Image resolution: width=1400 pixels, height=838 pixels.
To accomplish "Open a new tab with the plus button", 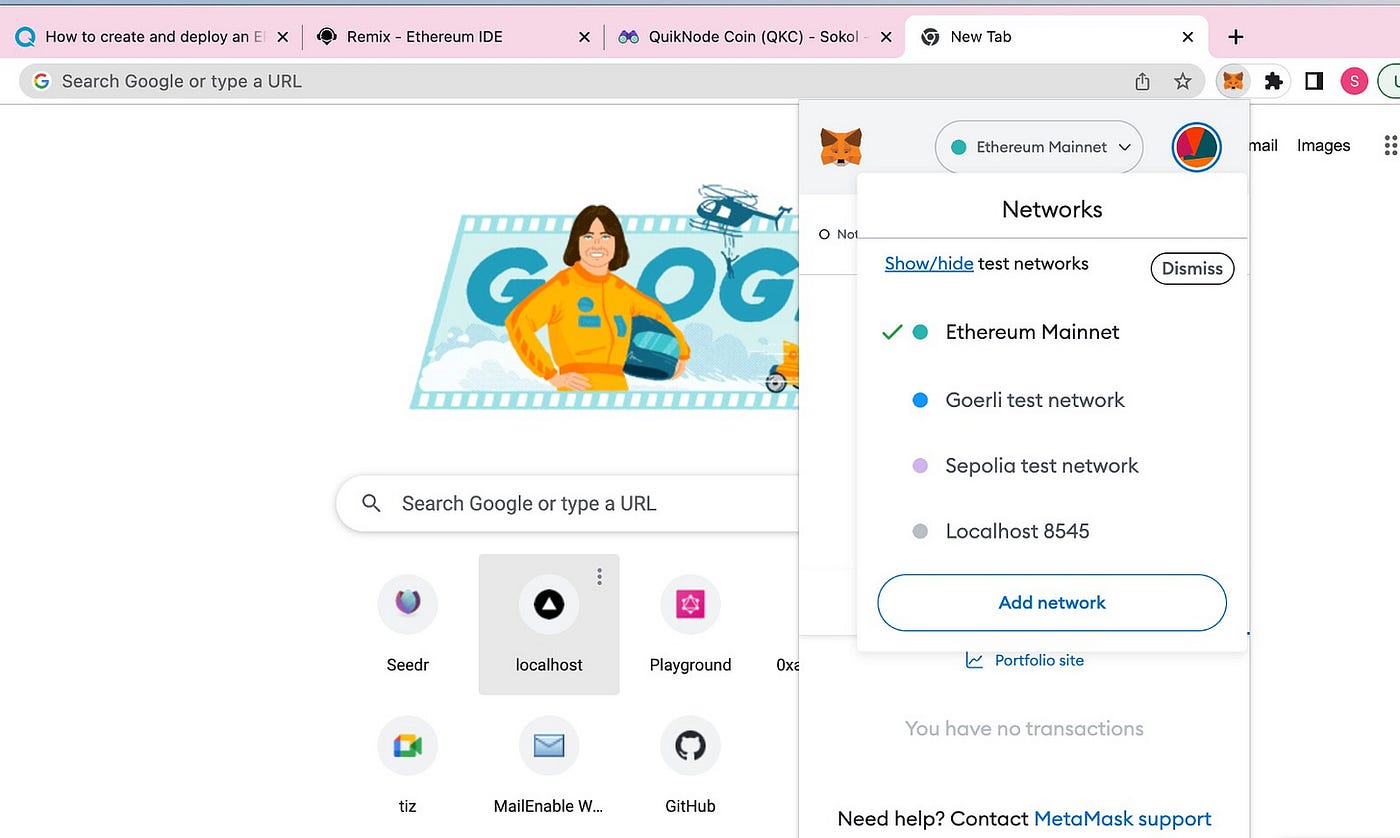I will point(1236,37).
